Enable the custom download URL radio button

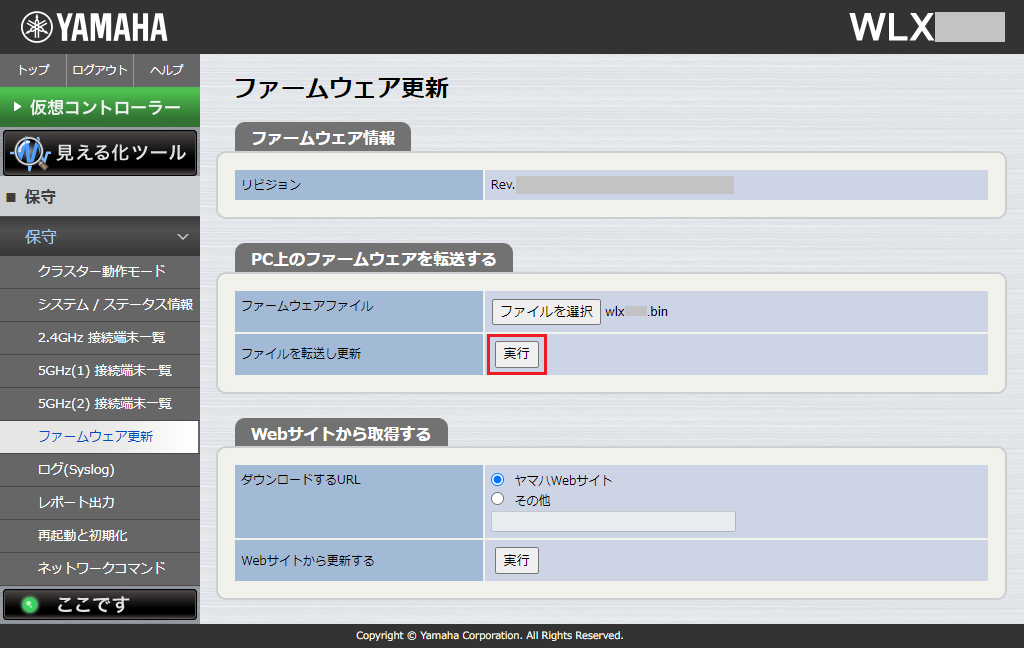pos(497,498)
